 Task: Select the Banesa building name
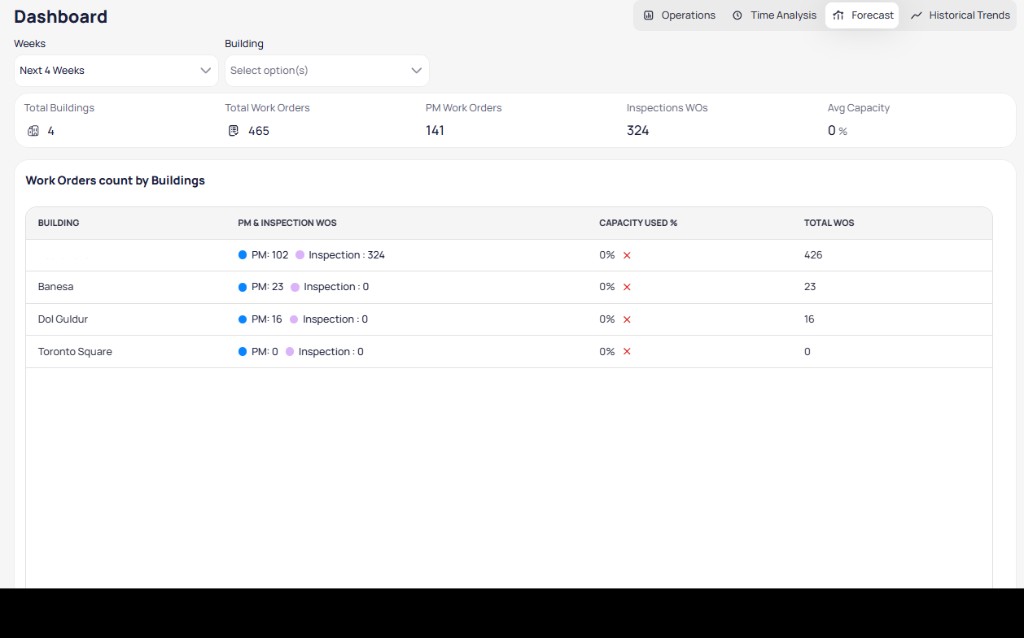click(x=56, y=287)
